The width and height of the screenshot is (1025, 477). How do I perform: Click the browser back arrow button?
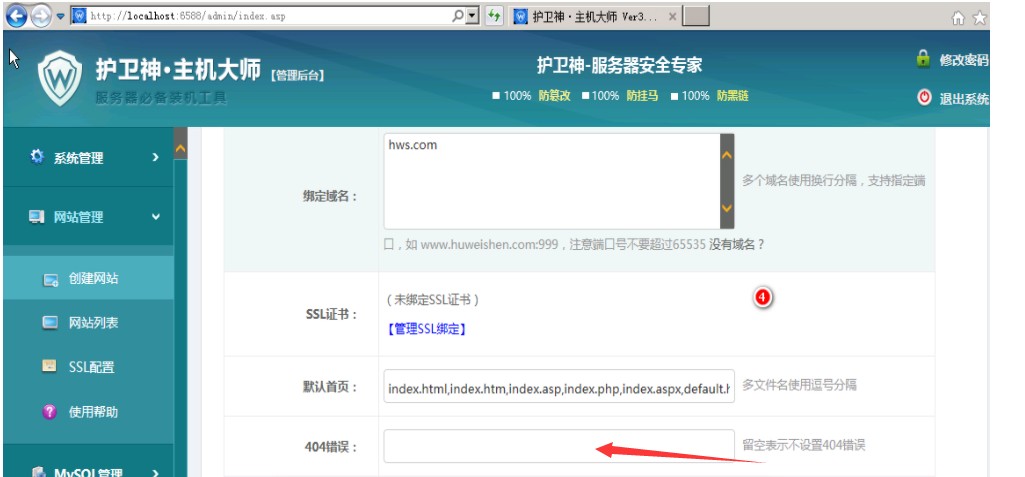17,16
